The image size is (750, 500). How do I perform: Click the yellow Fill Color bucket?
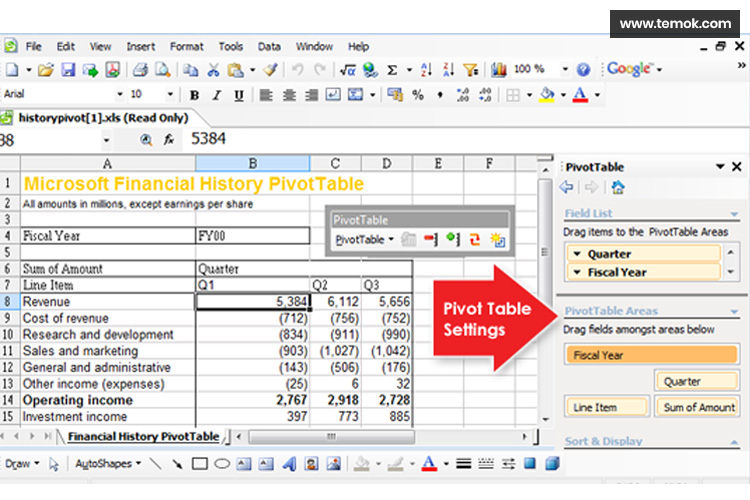click(x=546, y=95)
